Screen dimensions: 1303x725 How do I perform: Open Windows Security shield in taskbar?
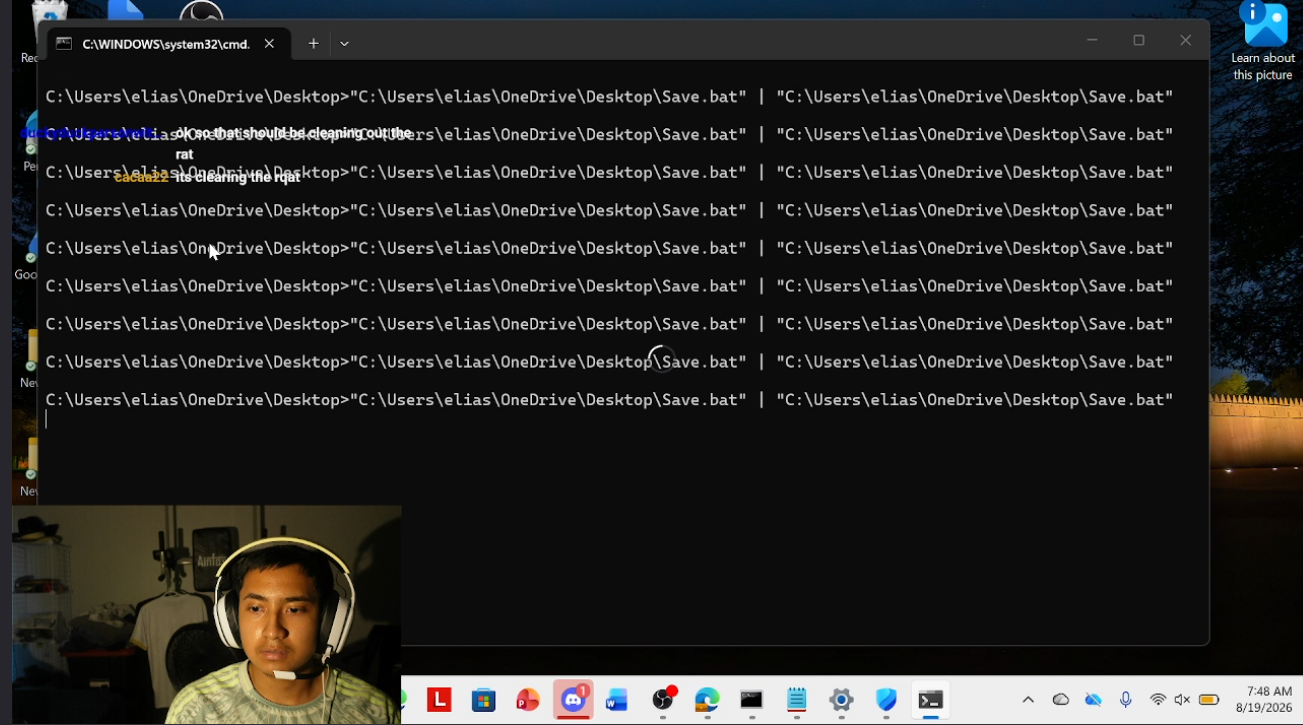click(886, 700)
